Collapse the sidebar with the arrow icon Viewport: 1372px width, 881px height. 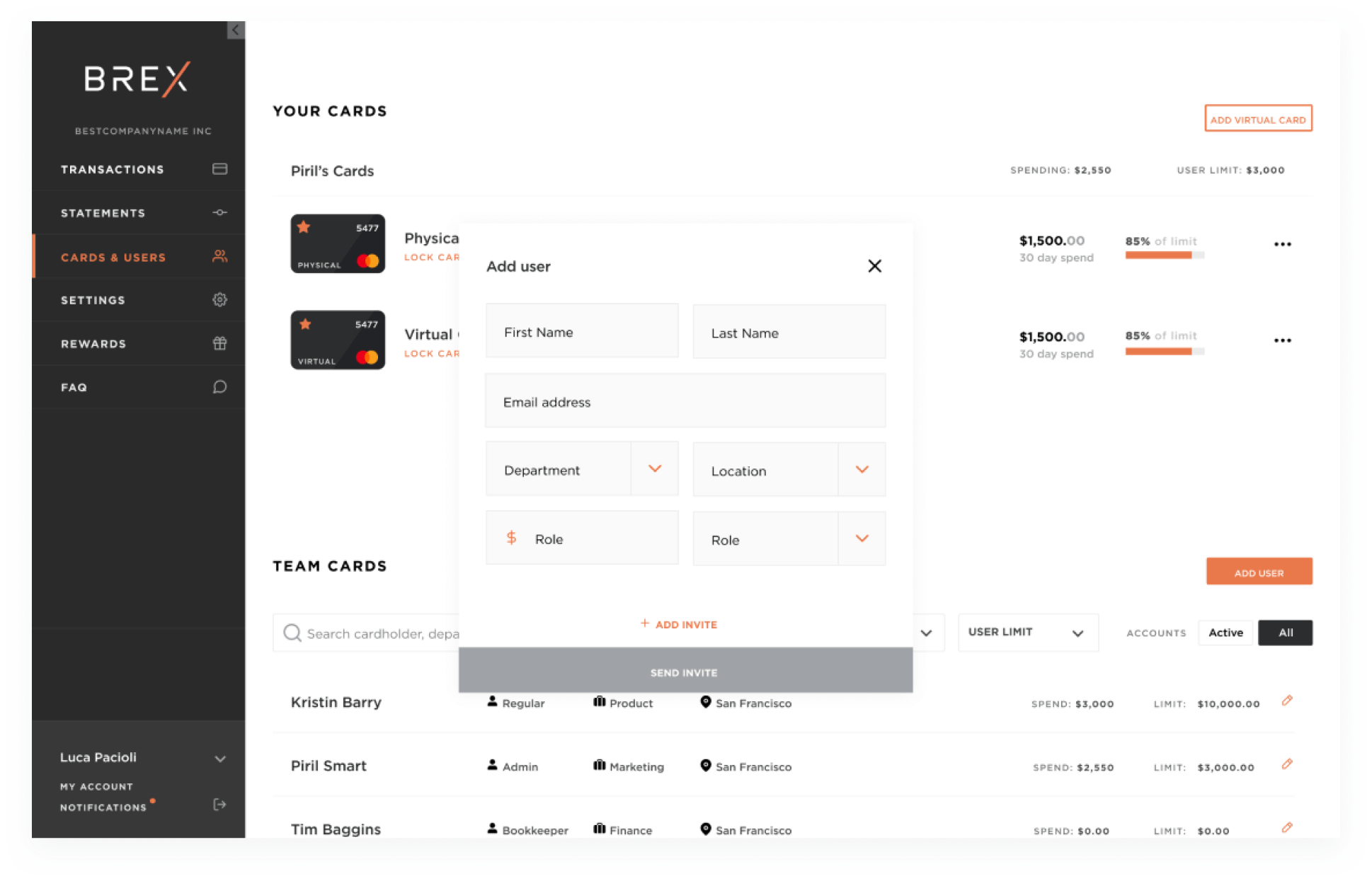coord(236,30)
